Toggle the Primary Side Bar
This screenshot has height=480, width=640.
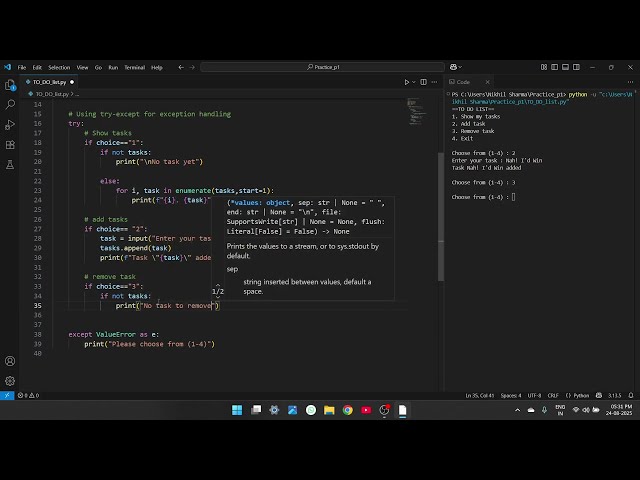click(555, 67)
